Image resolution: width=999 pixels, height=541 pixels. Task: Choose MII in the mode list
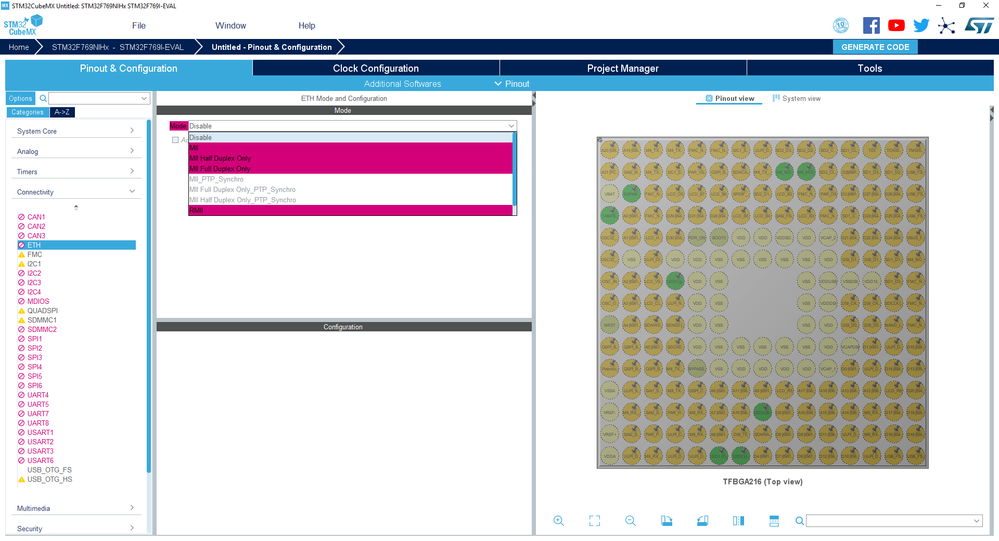[350, 148]
